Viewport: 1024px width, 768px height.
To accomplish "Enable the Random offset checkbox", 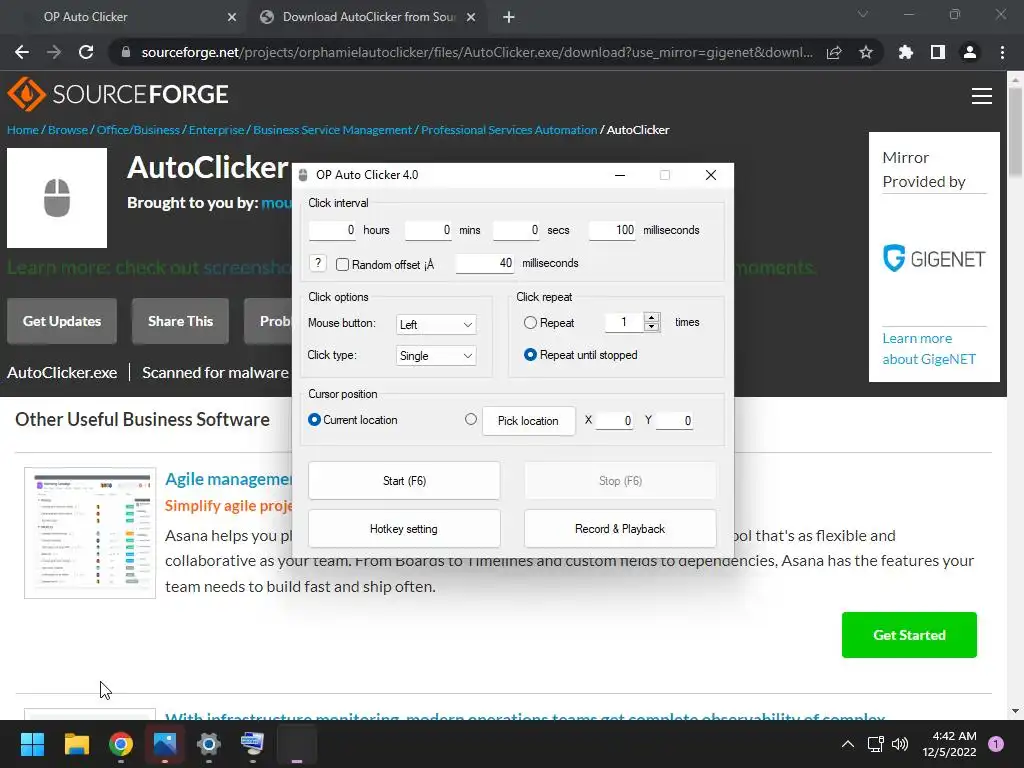I will click(342, 264).
